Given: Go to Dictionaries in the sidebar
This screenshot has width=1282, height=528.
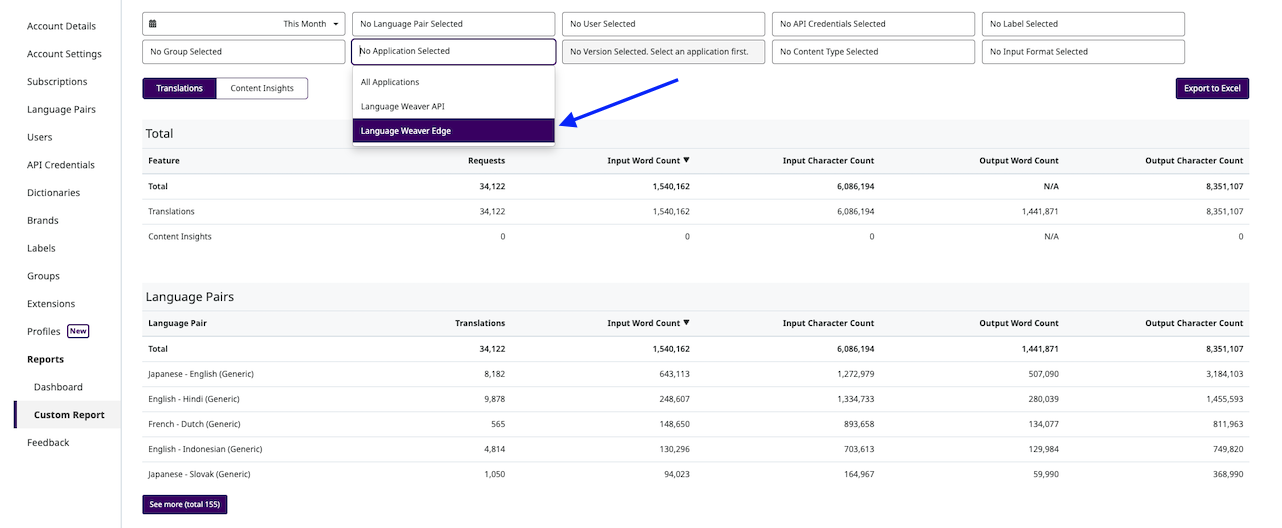Looking at the screenshot, I should tap(53, 193).
